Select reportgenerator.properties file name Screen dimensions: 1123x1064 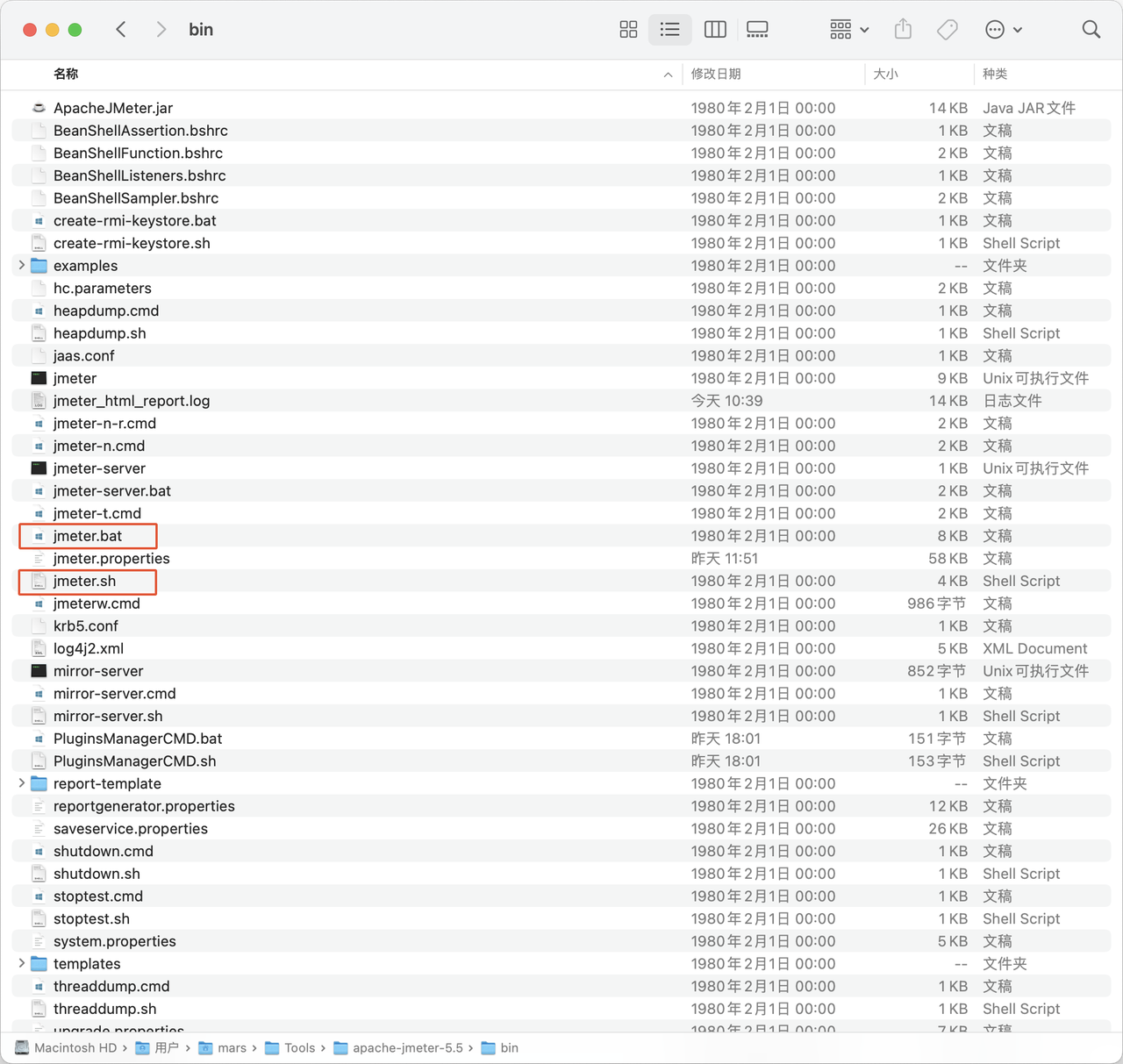144,806
